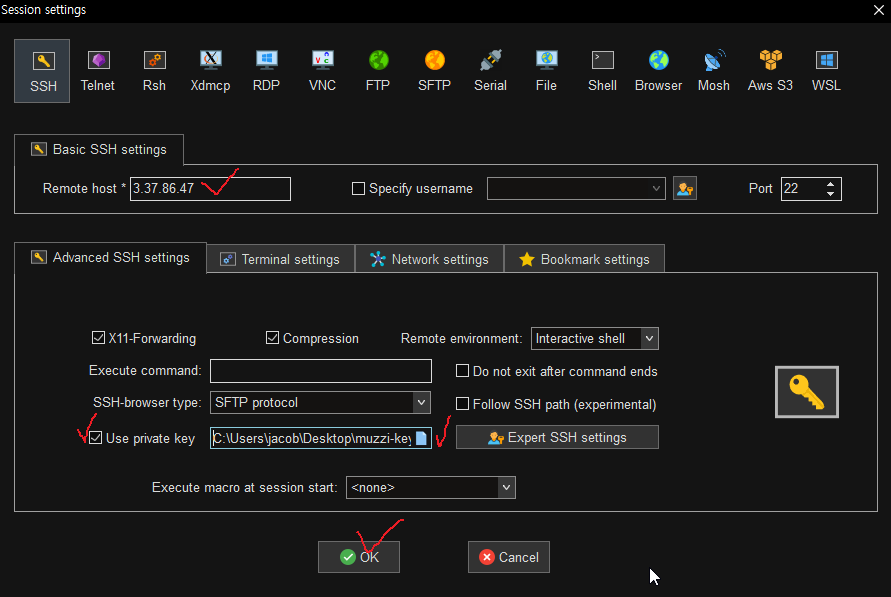Select the Mosh session icon
891x597 pixels.
pyautogui.click(x=714, y=71)
